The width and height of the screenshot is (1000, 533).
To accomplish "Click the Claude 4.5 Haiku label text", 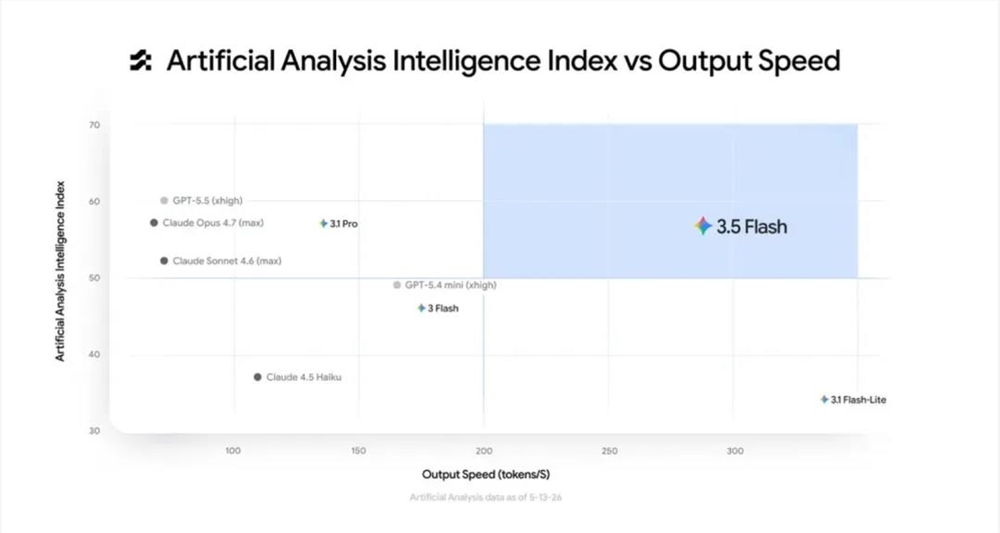I will pos(304,377).
